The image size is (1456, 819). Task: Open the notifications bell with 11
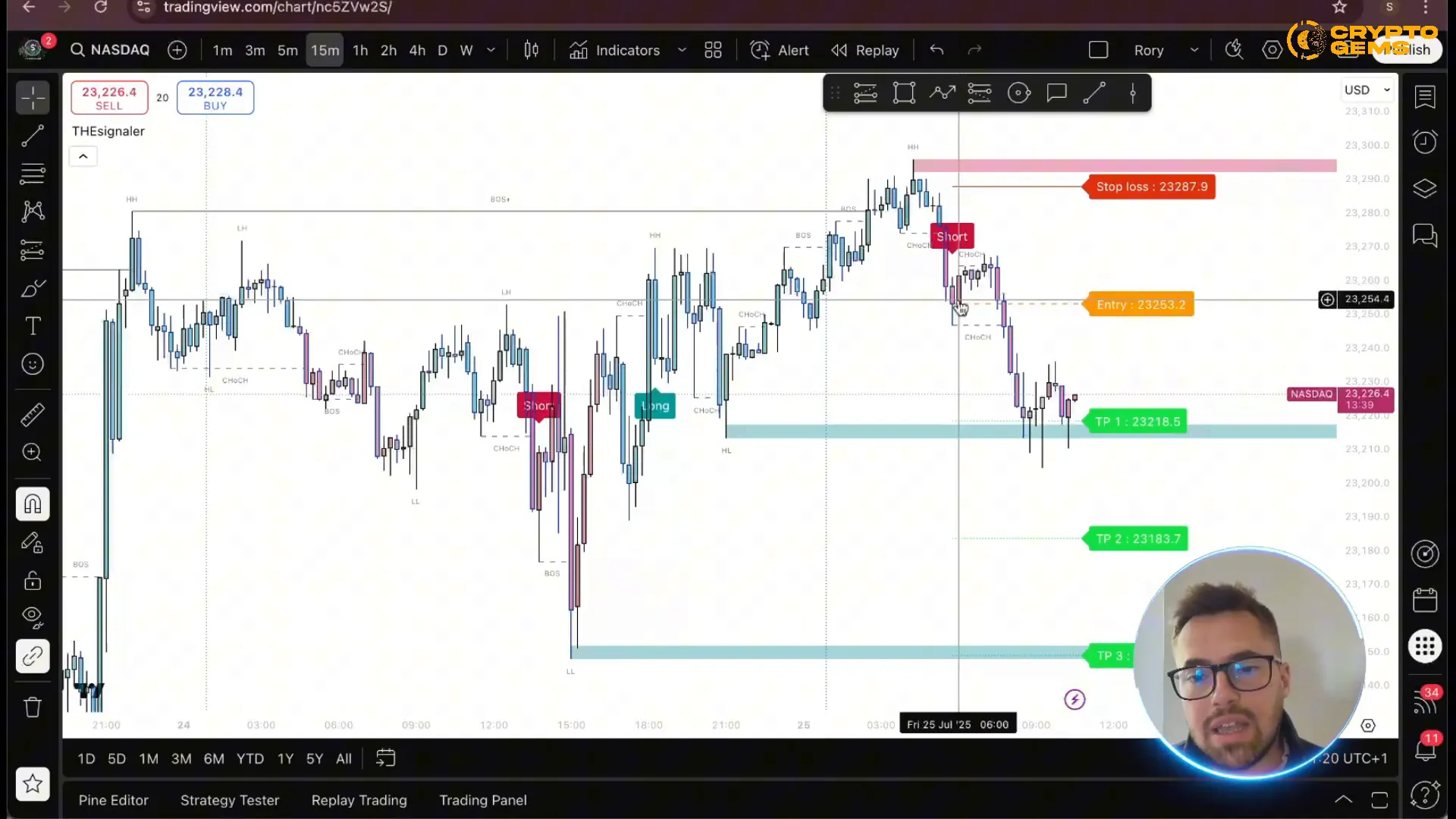(x=1425, y=748)
